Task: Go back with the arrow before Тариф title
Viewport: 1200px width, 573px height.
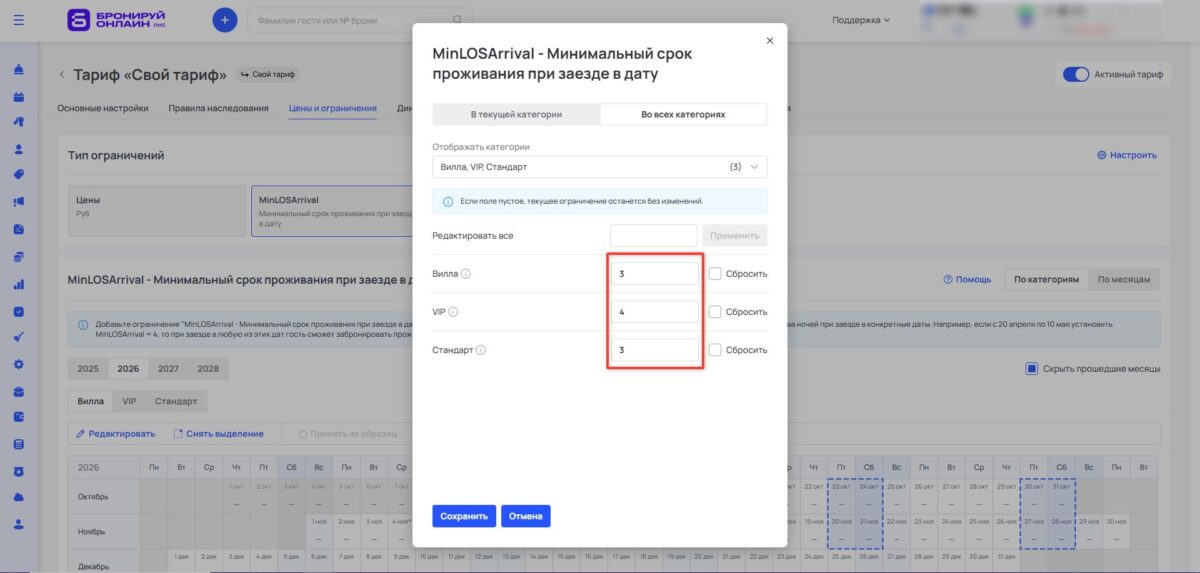Action: point(61,75)
